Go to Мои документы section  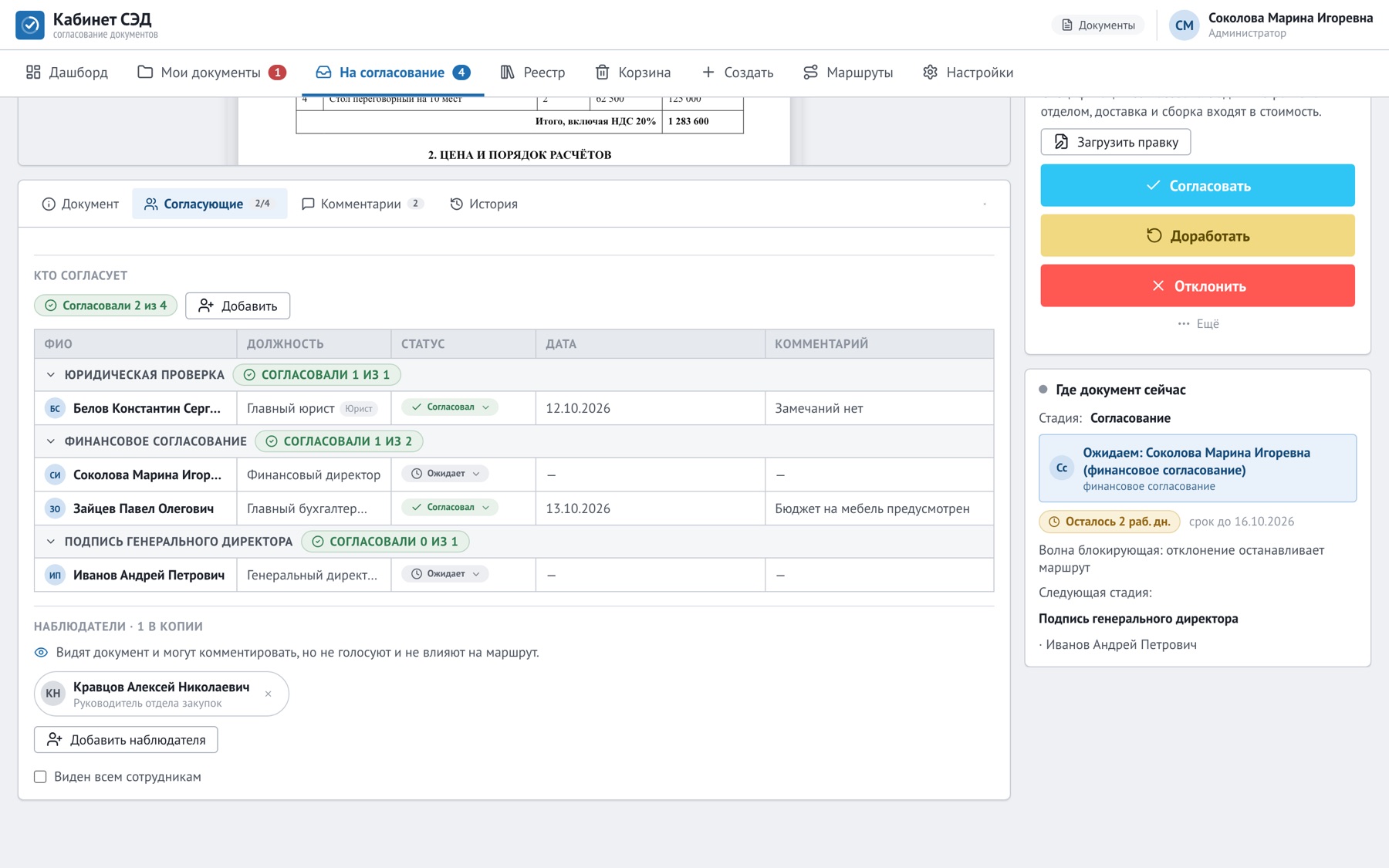(x=211, y=73)
